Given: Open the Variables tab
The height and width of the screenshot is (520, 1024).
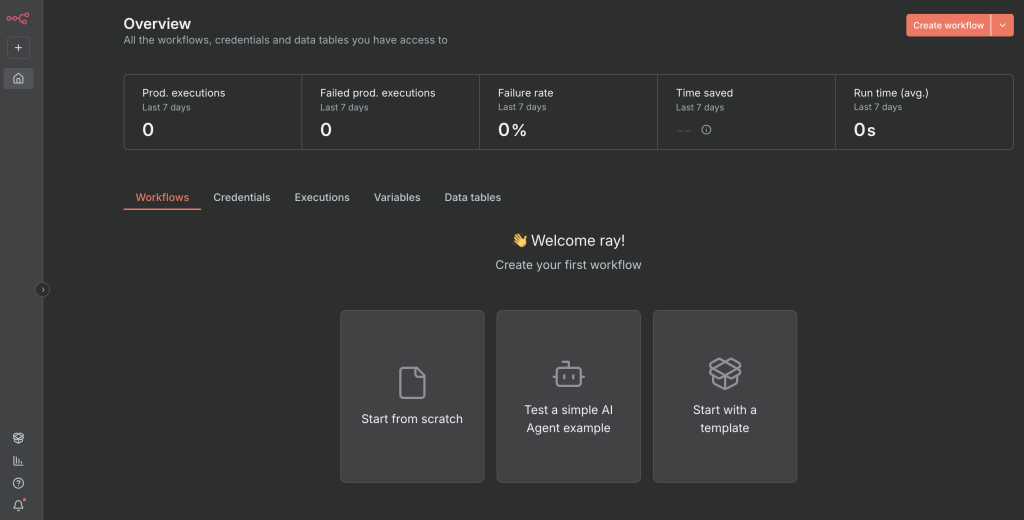Looking at the screenshot, I should (x=397, y=198).
